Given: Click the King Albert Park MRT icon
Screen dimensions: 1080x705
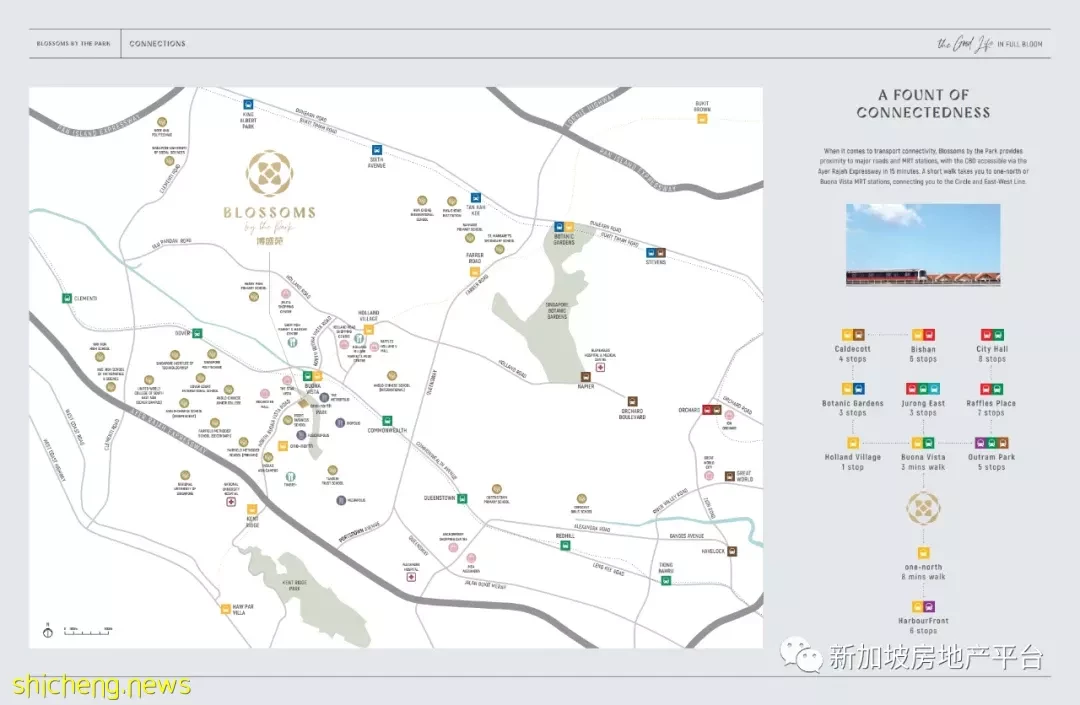Looking at the screenshot, I should coord(248,105).
